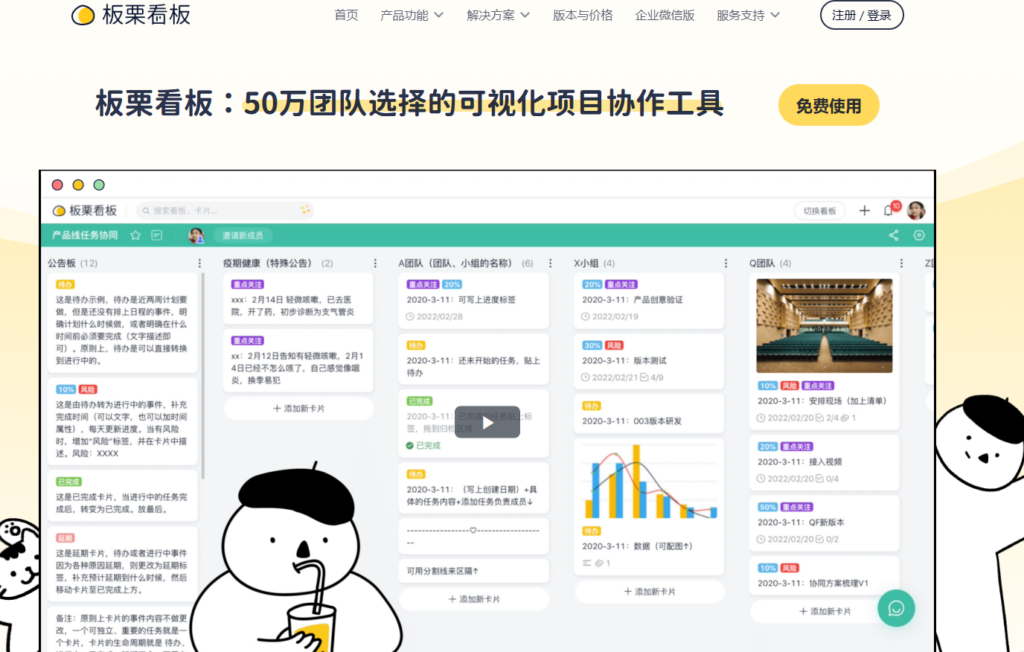This screenshot has width=1024, height=652.
Task: Expand the 解决方案 dropdown
Action: [x=497, y=15]
